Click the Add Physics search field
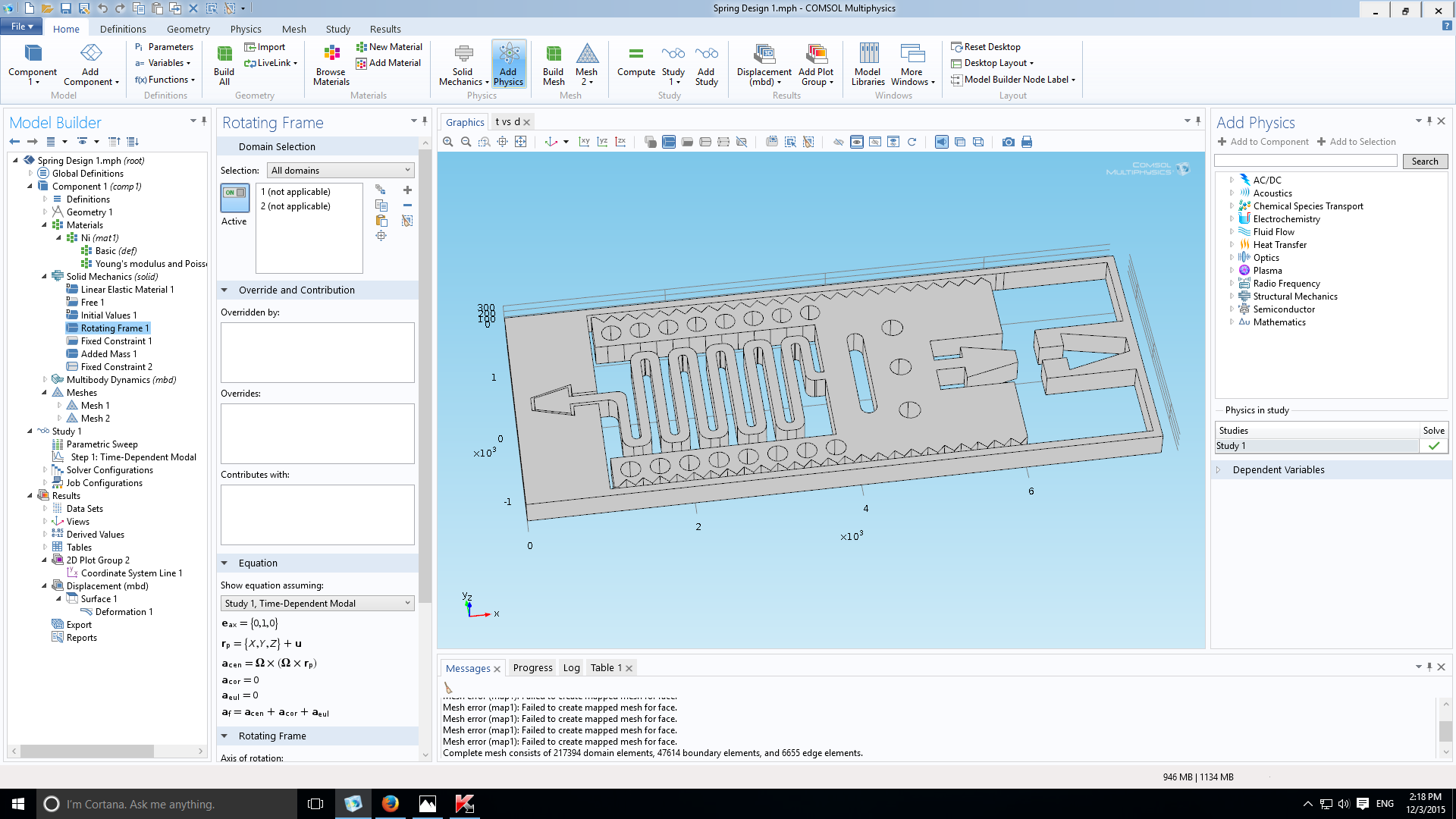The height and width of the screenshot is (819, 1456). 1305,161
